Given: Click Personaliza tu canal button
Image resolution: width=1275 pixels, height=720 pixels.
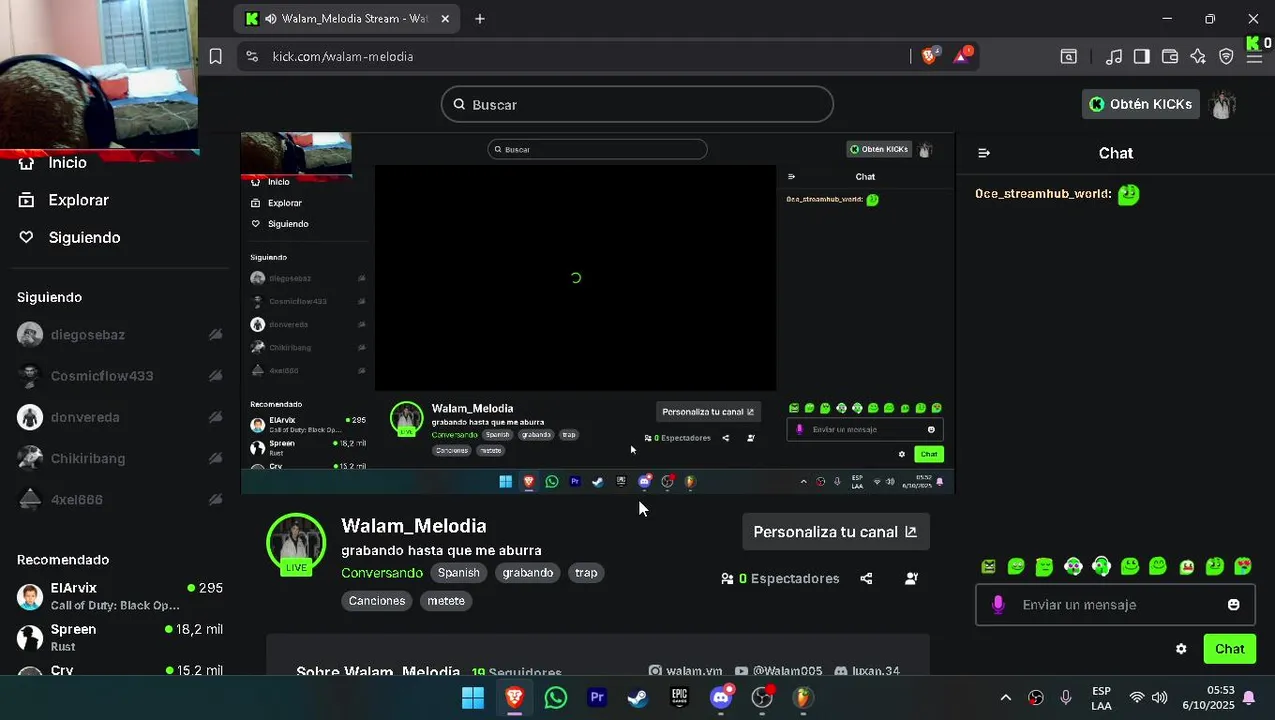Looking at the screenshot, I should (x=835, y=532).
